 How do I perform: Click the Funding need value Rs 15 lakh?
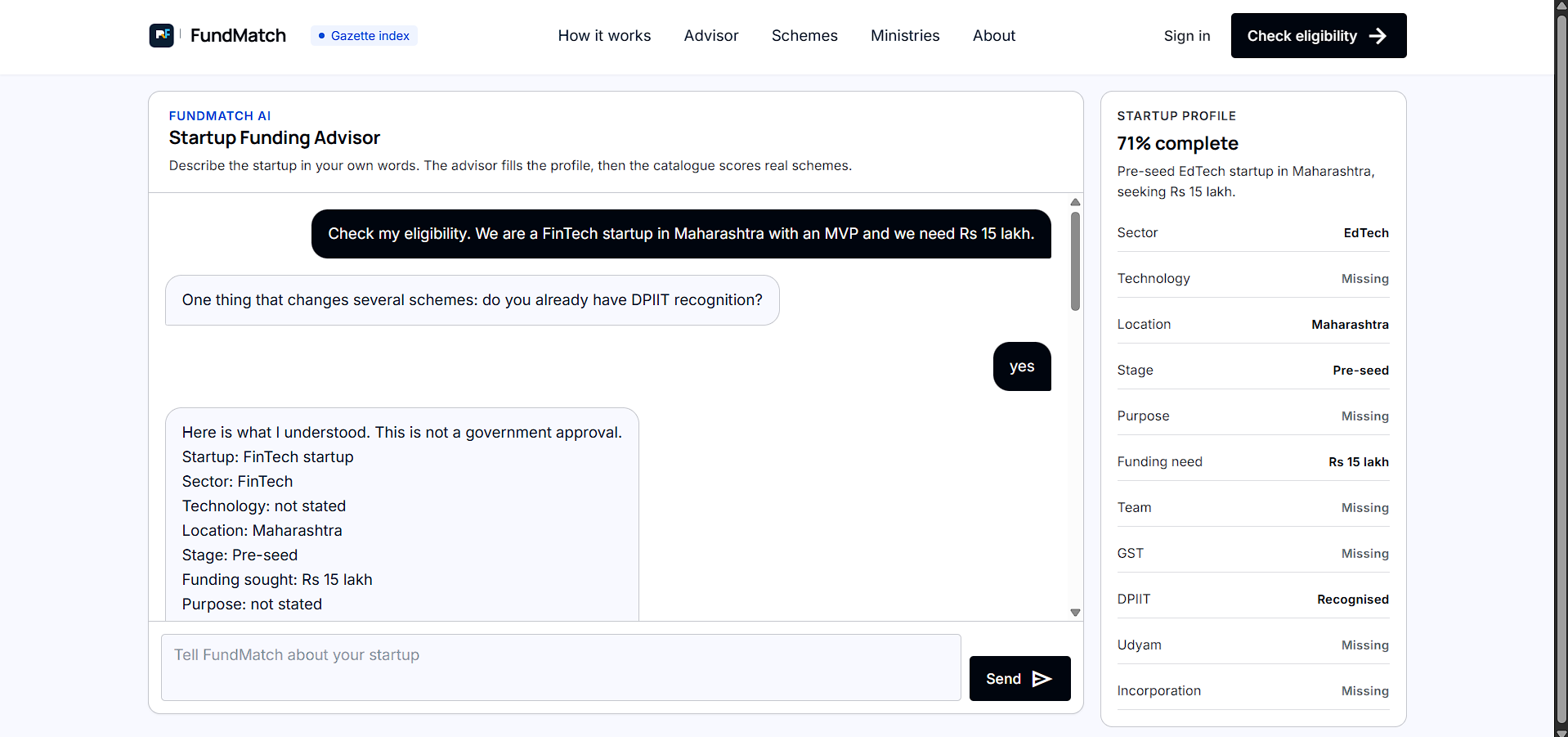pyautogui.click(x=1359, y=462)
